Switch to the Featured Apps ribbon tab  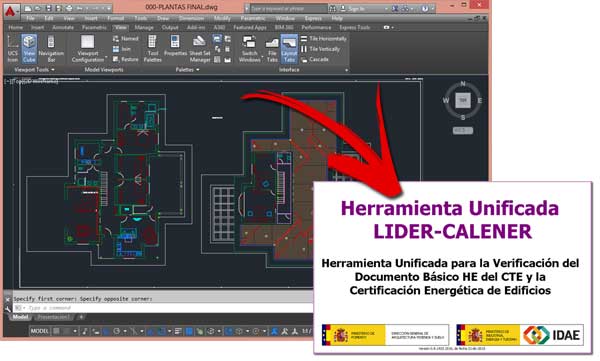click(x=250, y=28)
